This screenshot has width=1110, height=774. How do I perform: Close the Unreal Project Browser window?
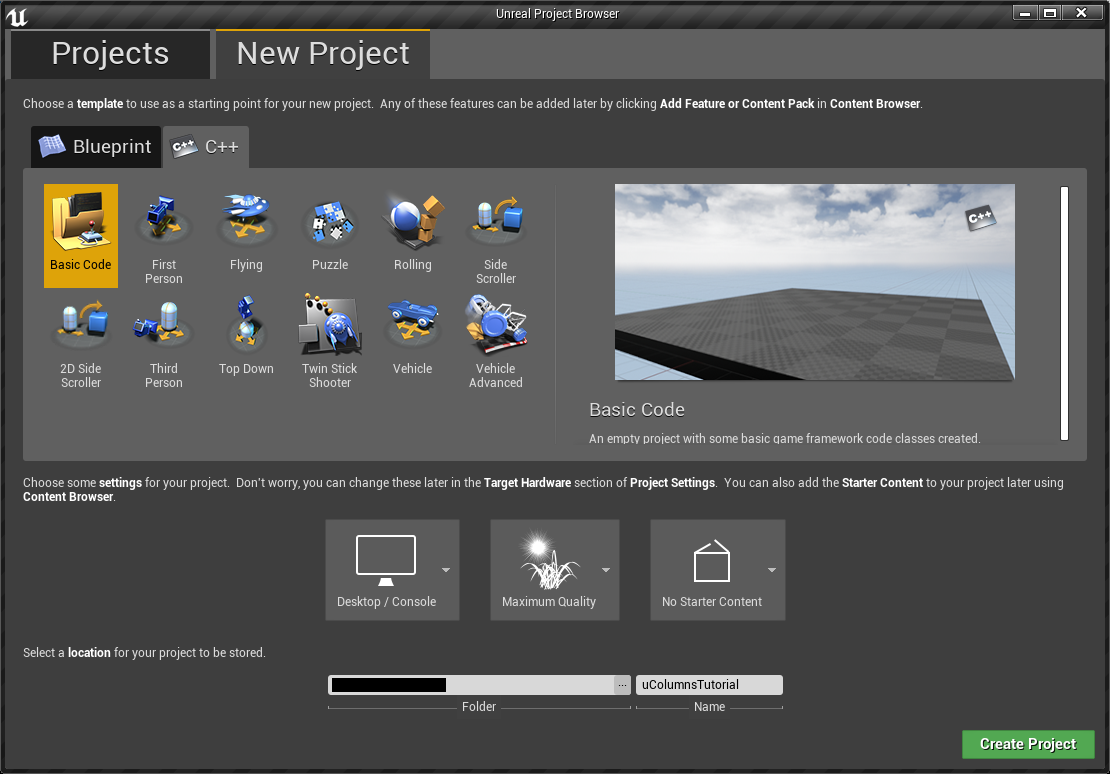(1081, 13)
